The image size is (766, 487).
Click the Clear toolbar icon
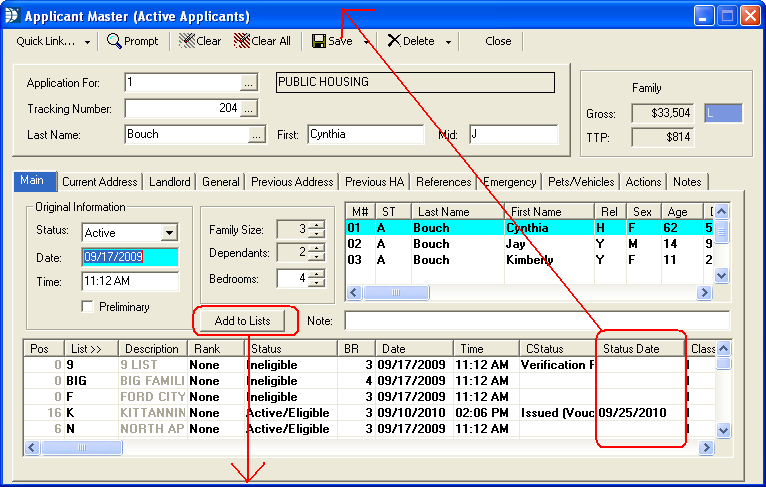click(187, 41)
